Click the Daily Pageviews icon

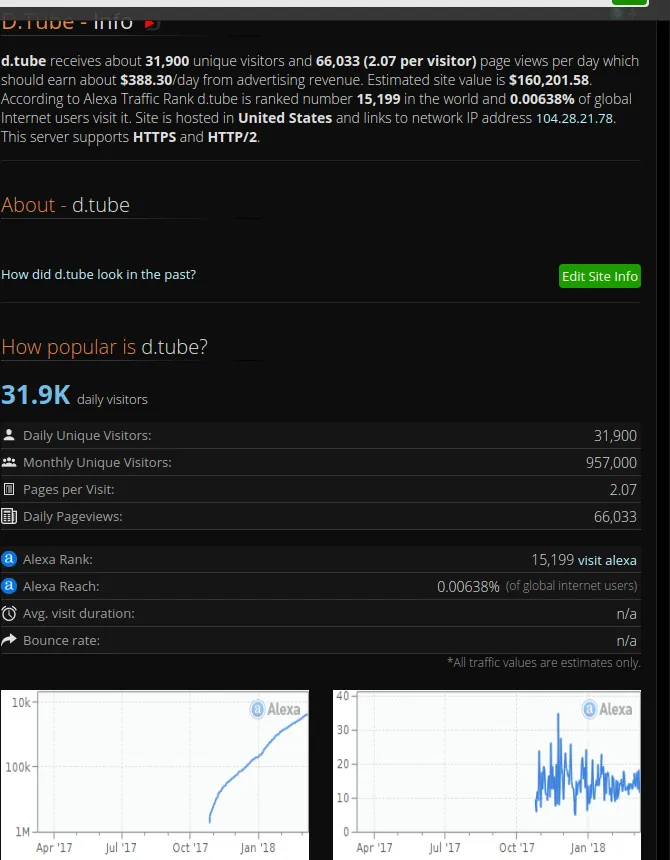9,516
